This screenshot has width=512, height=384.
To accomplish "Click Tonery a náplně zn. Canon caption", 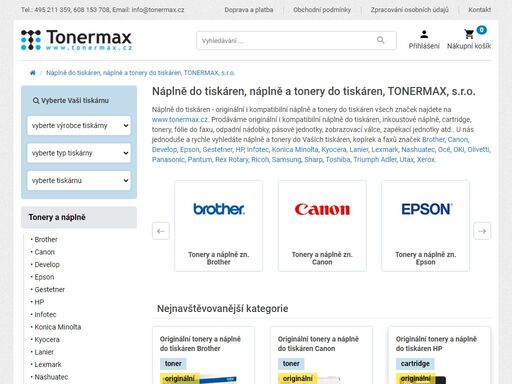I will tap(322, 258).
